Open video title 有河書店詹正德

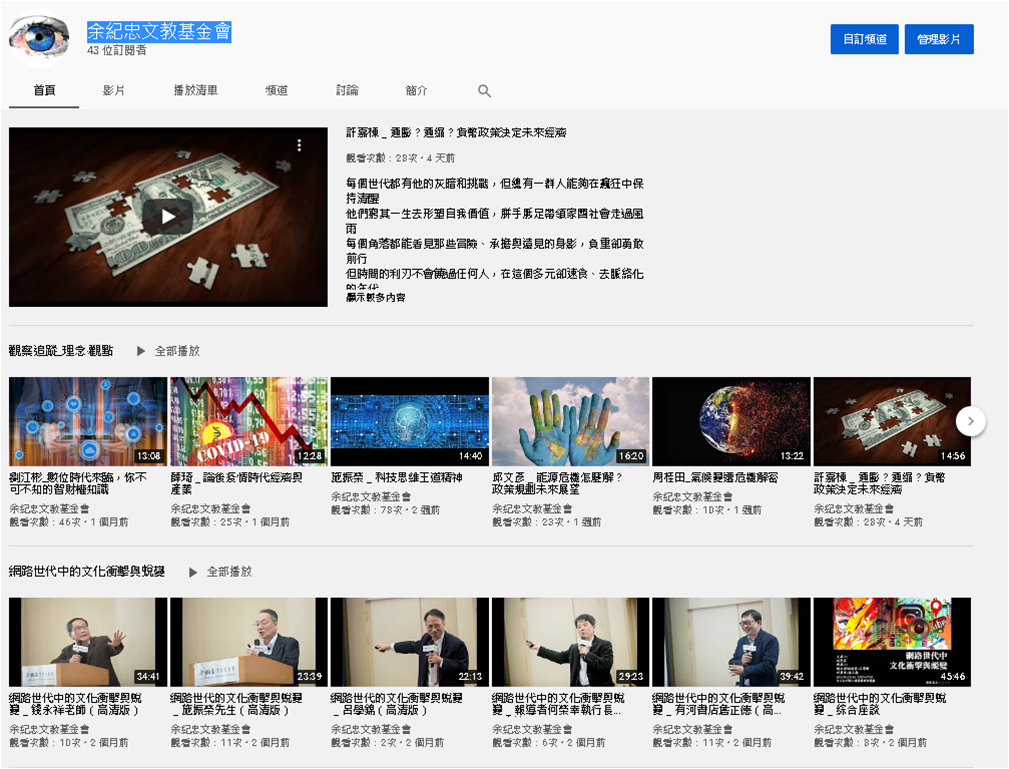click(719, 704)
